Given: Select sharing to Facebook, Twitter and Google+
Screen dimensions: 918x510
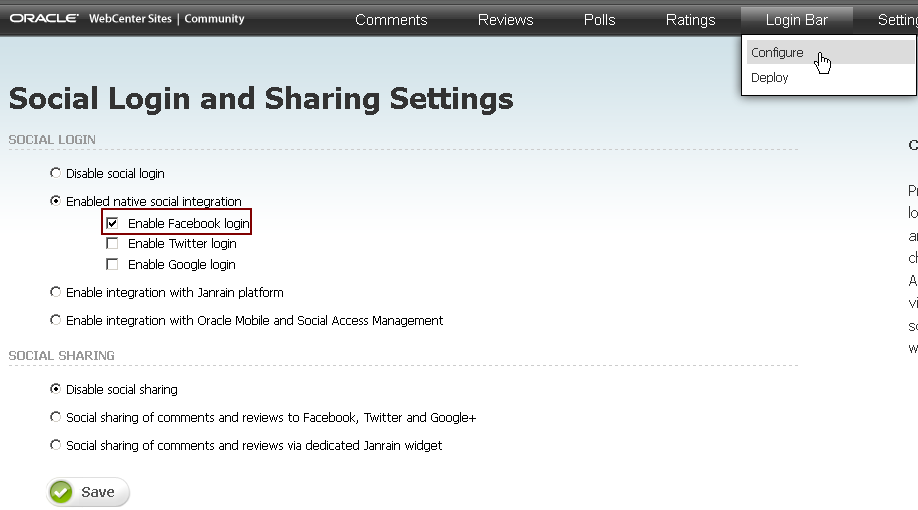Looking at the screenshot, I should click(x=55, y=417).
